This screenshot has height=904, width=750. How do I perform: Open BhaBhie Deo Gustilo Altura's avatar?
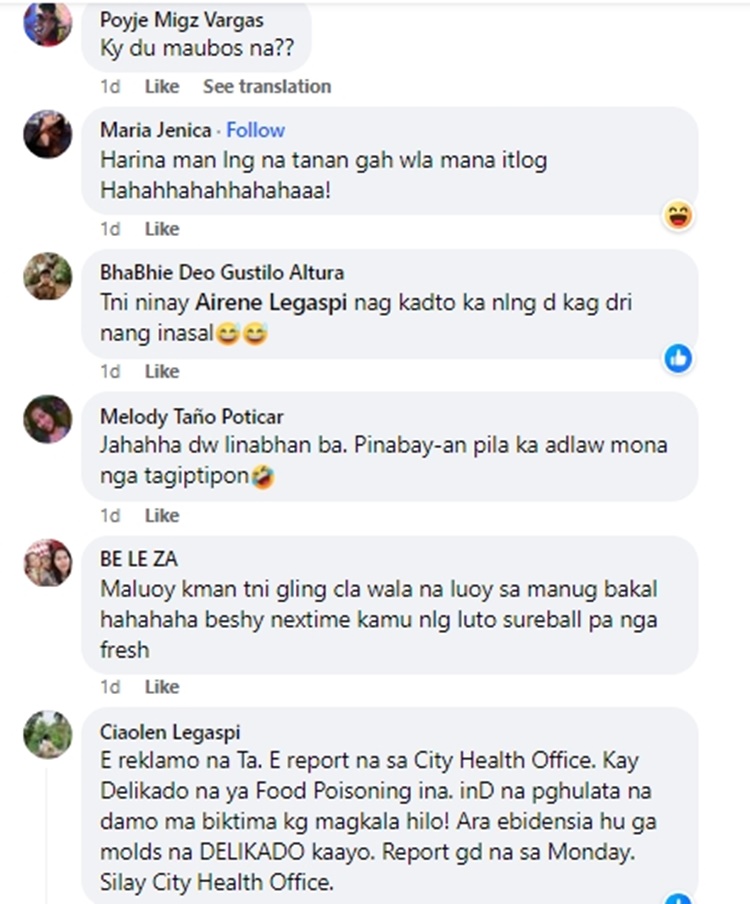(x=47, y=276)
